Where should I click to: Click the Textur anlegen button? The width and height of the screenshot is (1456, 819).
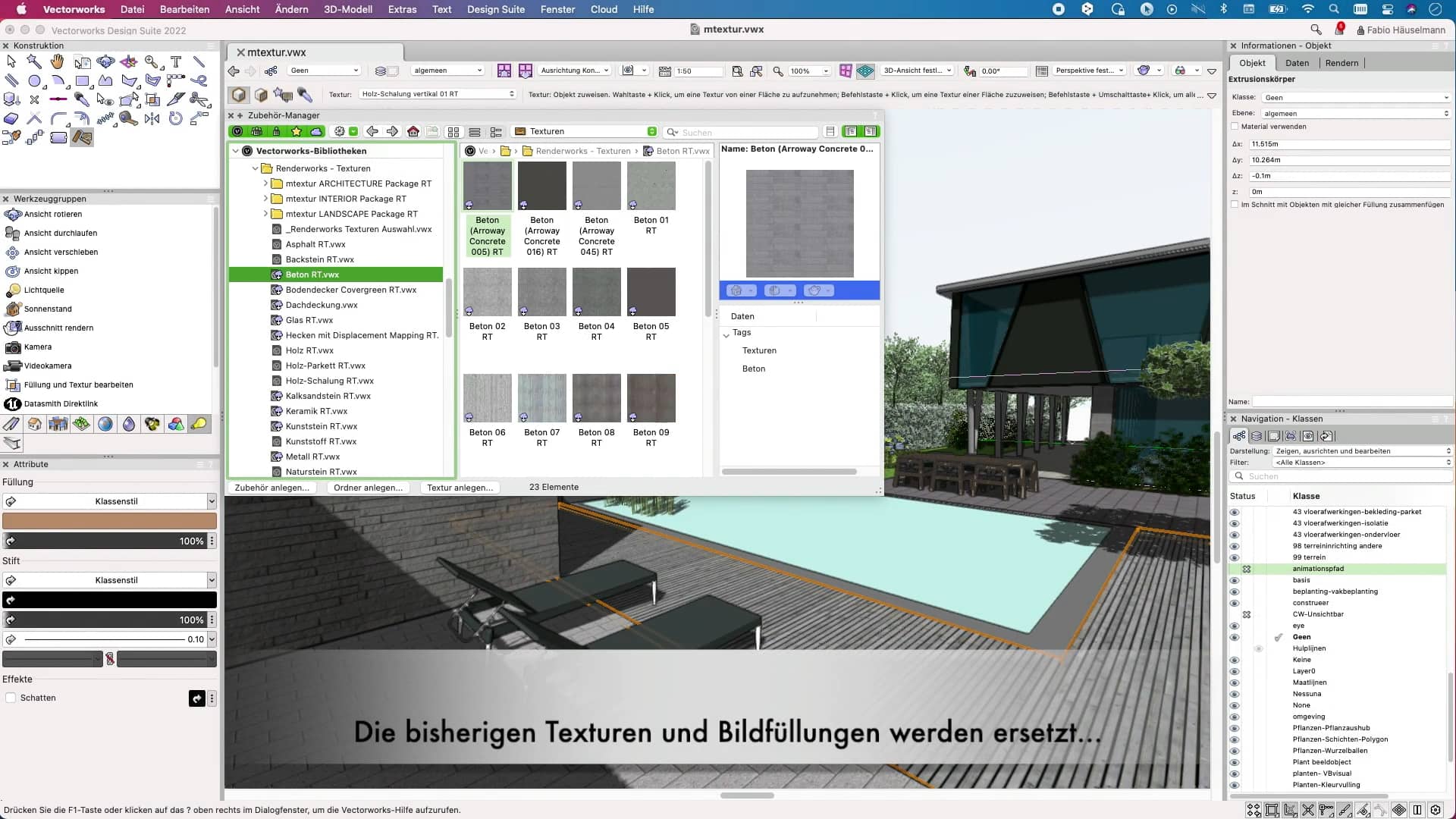460,488
